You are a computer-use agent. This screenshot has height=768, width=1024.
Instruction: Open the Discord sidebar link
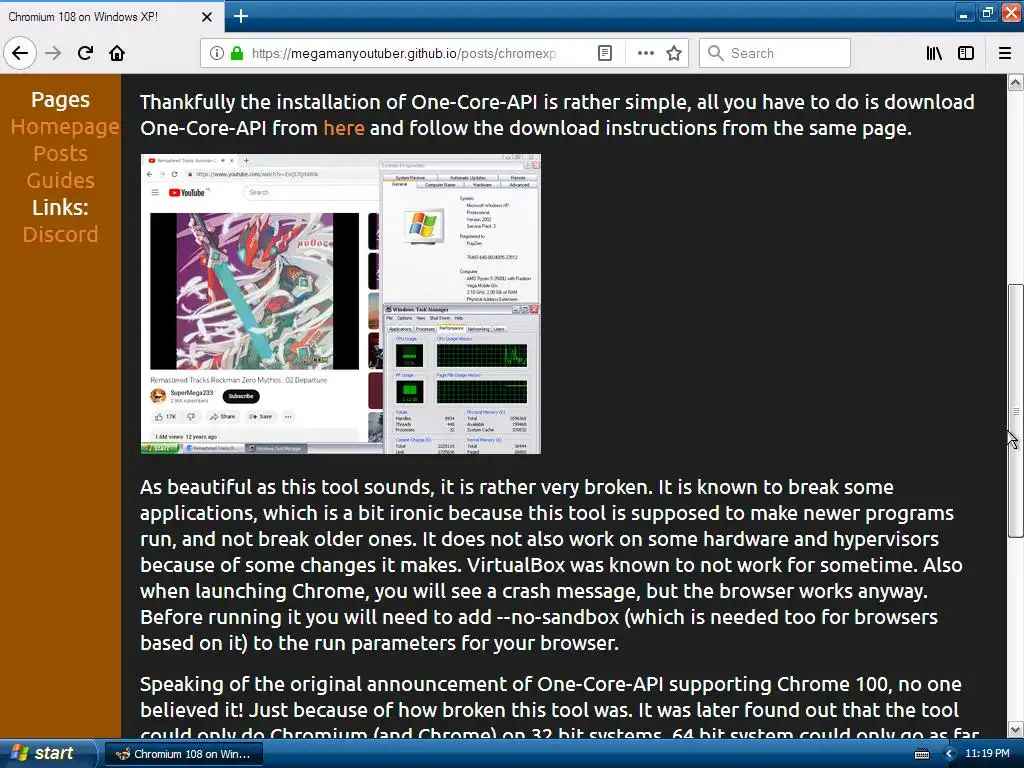click(x=60, y=234)
